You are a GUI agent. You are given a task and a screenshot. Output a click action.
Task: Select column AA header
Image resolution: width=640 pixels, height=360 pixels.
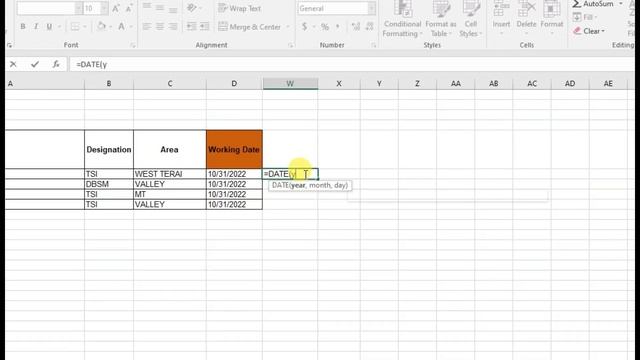(456, 84)
